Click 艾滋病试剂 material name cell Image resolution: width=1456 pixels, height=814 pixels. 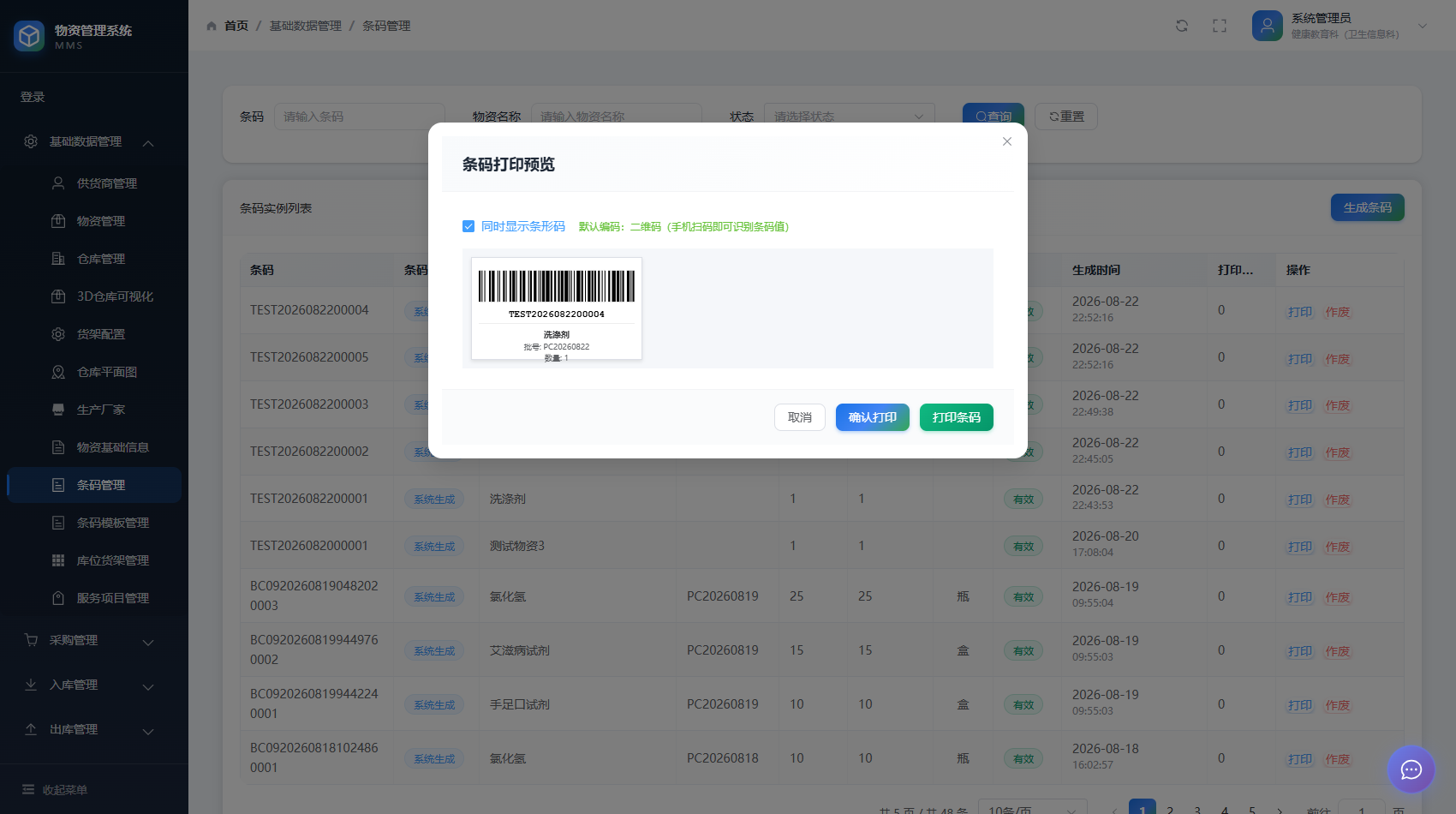click(520, 650)
